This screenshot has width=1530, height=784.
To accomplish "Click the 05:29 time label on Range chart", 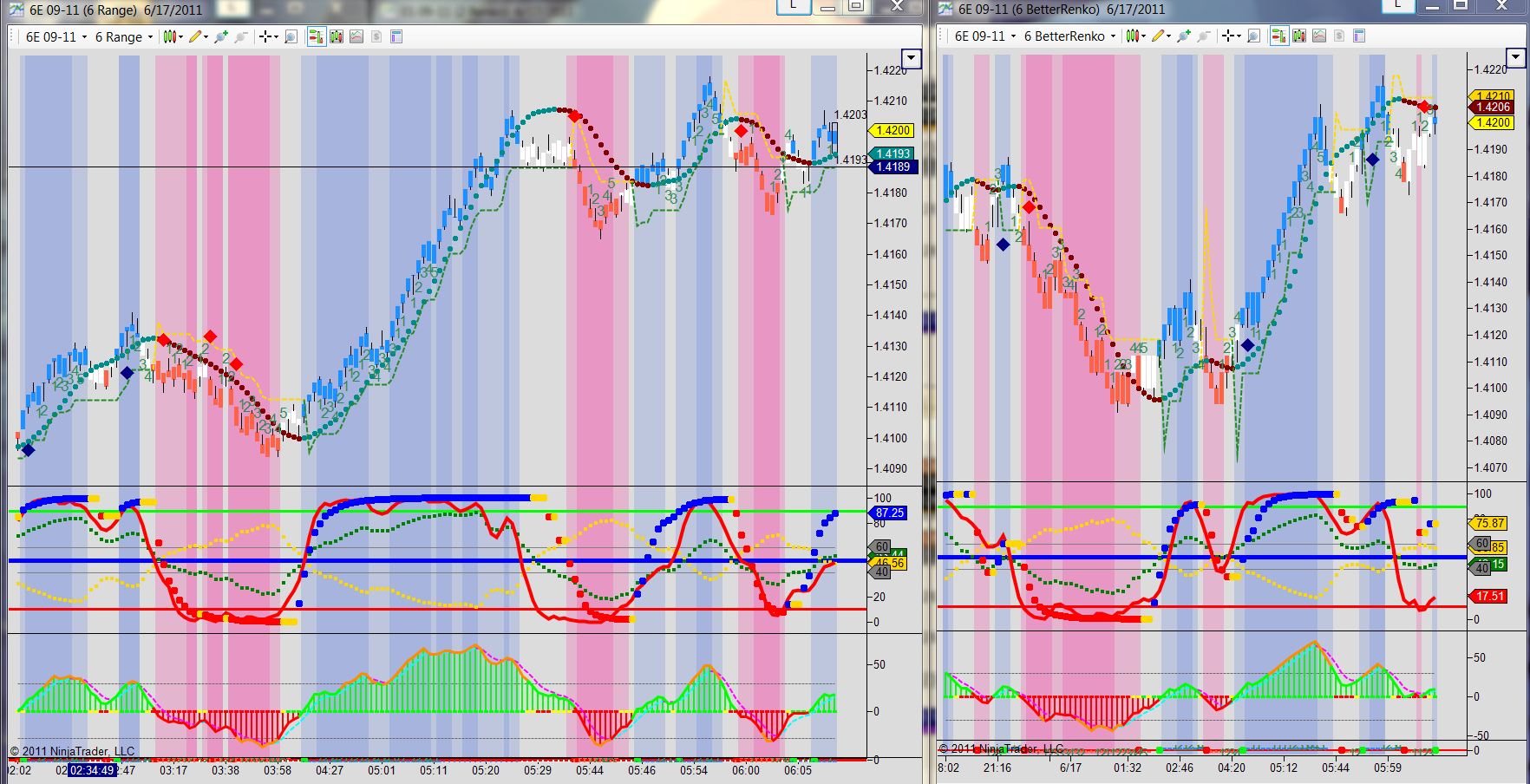I will pyautogui.click(x=537, y=769).
